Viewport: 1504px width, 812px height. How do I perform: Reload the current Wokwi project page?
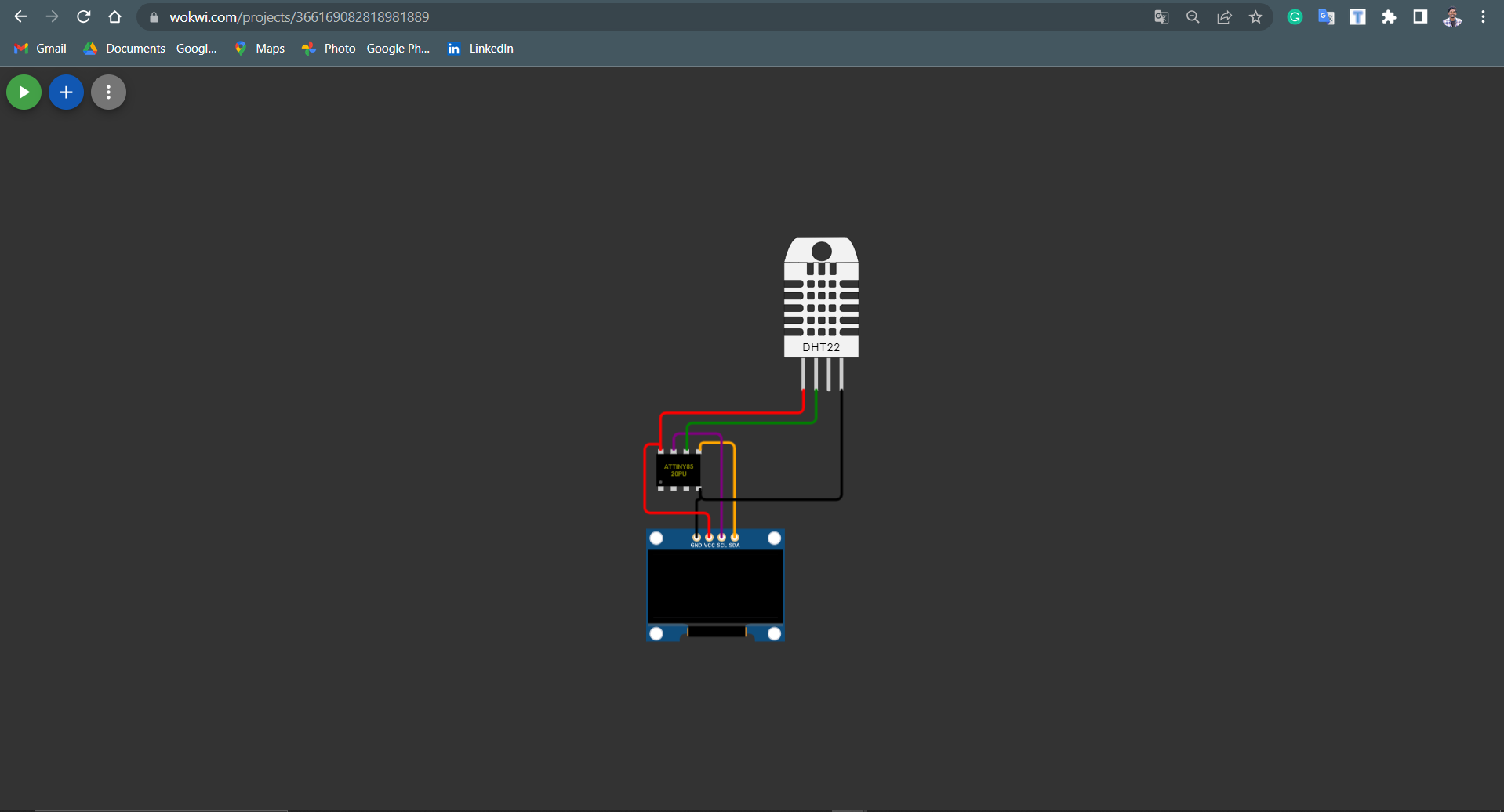(83, 16)
